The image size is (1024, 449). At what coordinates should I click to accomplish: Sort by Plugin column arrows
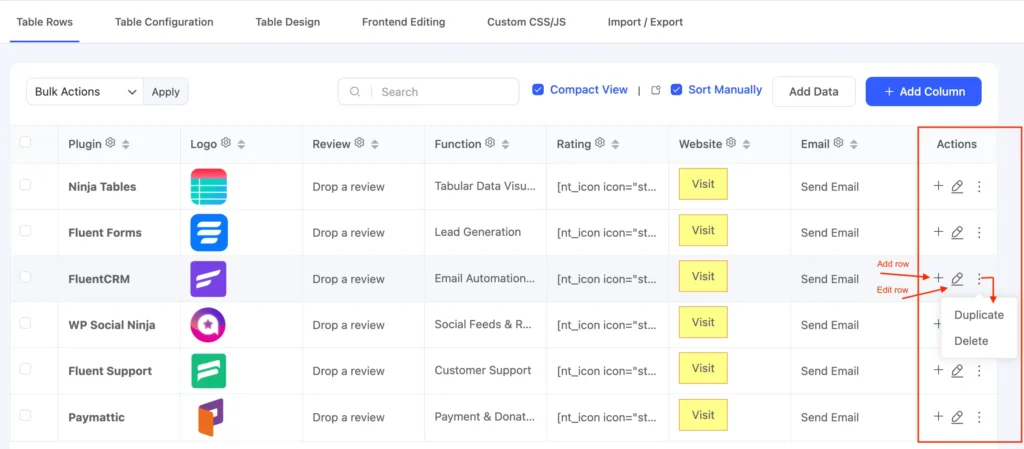[126, 144]
